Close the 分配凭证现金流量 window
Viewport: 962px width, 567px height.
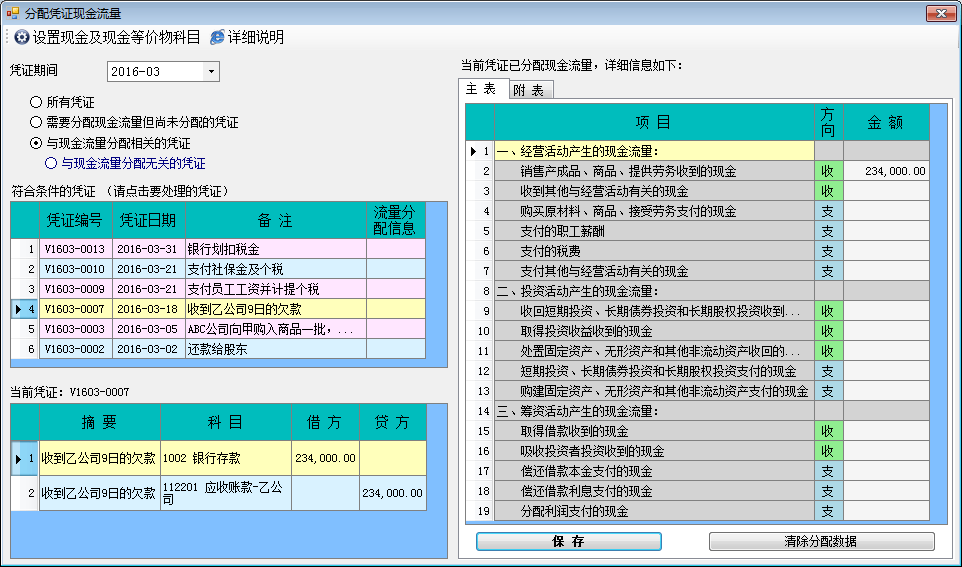tap(941, 13)
